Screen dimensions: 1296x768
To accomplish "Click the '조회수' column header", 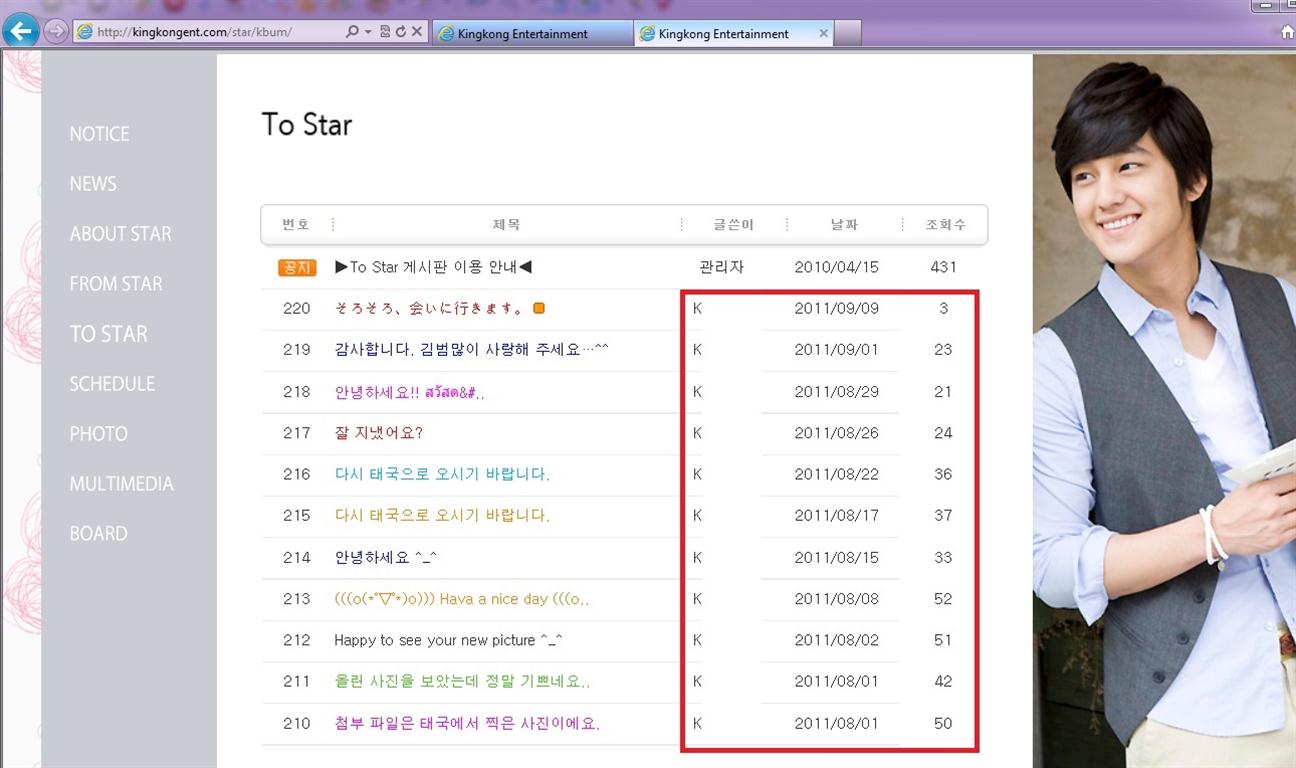I will tap(945, 225).
